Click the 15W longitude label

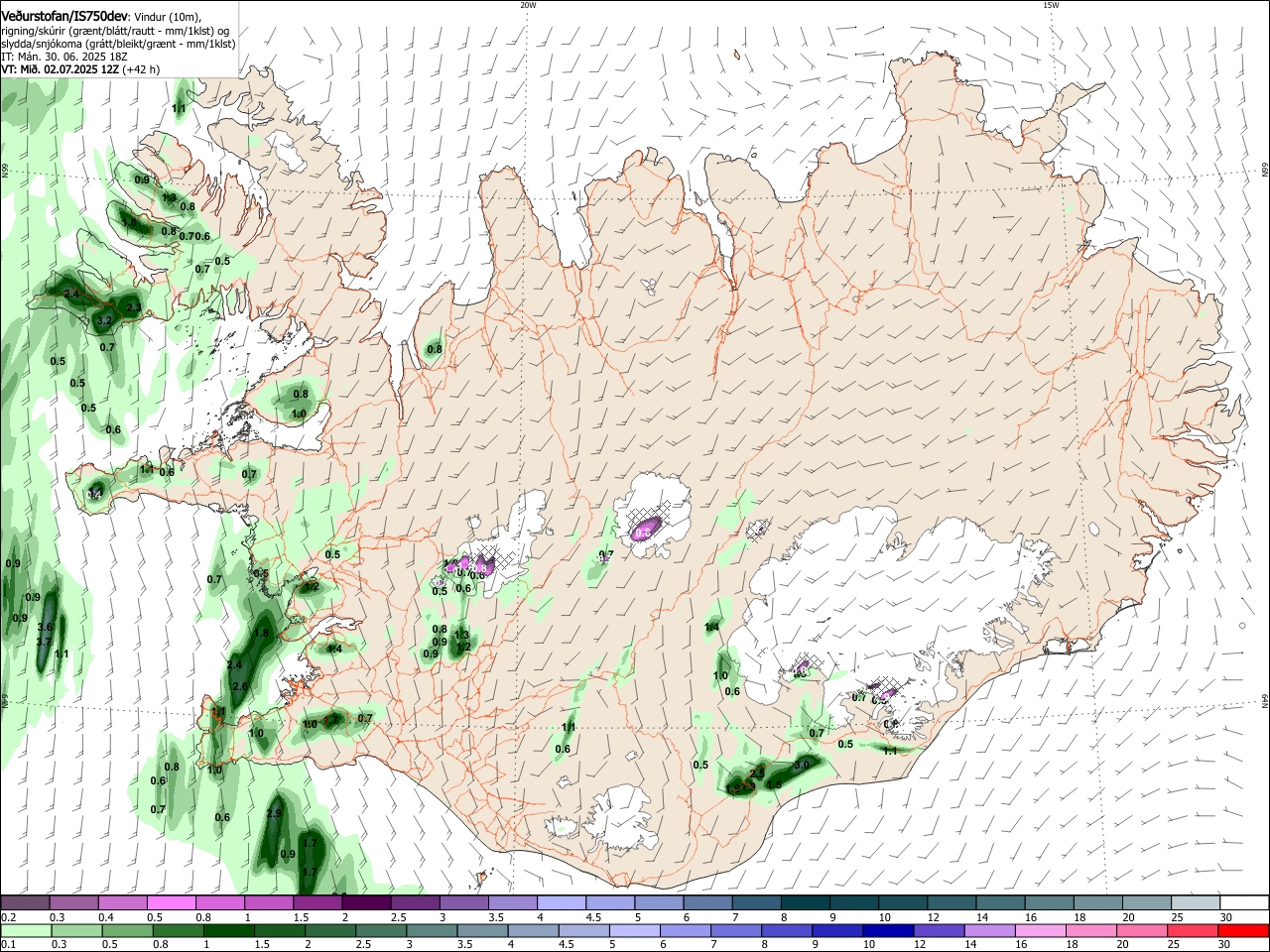click(x=1052, y=5)
